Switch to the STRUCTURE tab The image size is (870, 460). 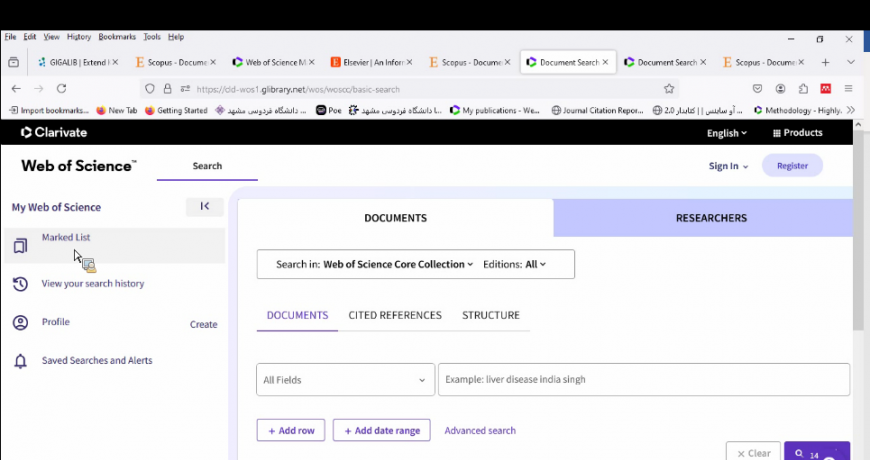pyautogui.click(x=491, y=315)
